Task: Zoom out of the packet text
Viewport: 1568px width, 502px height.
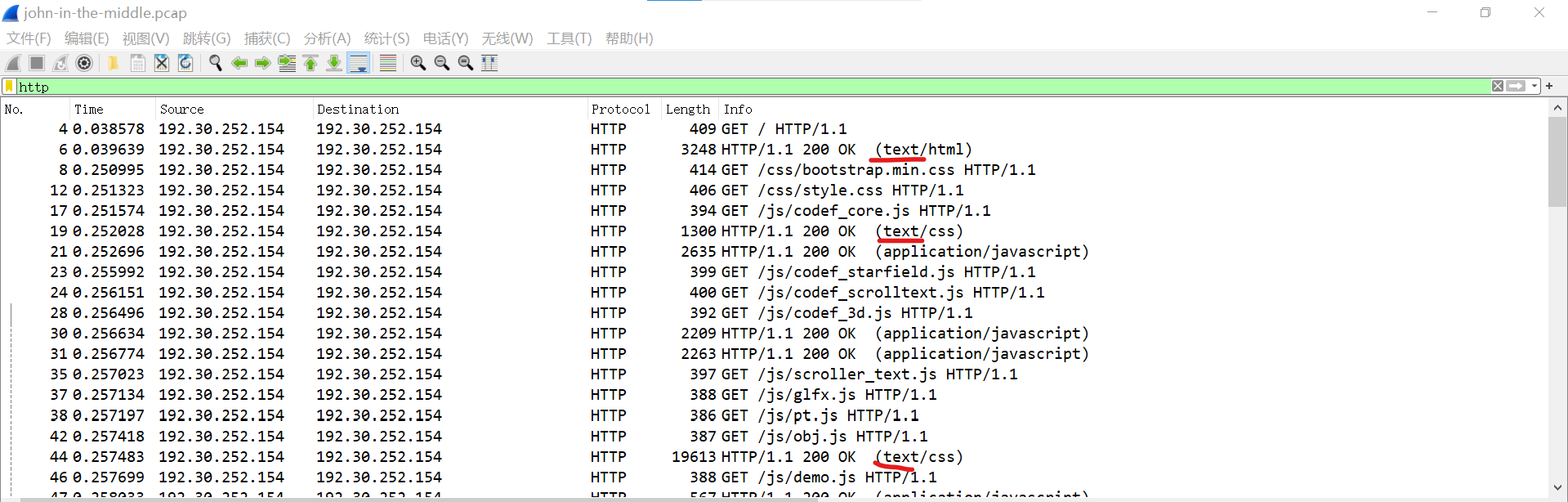Action: (x=442, y=63)
